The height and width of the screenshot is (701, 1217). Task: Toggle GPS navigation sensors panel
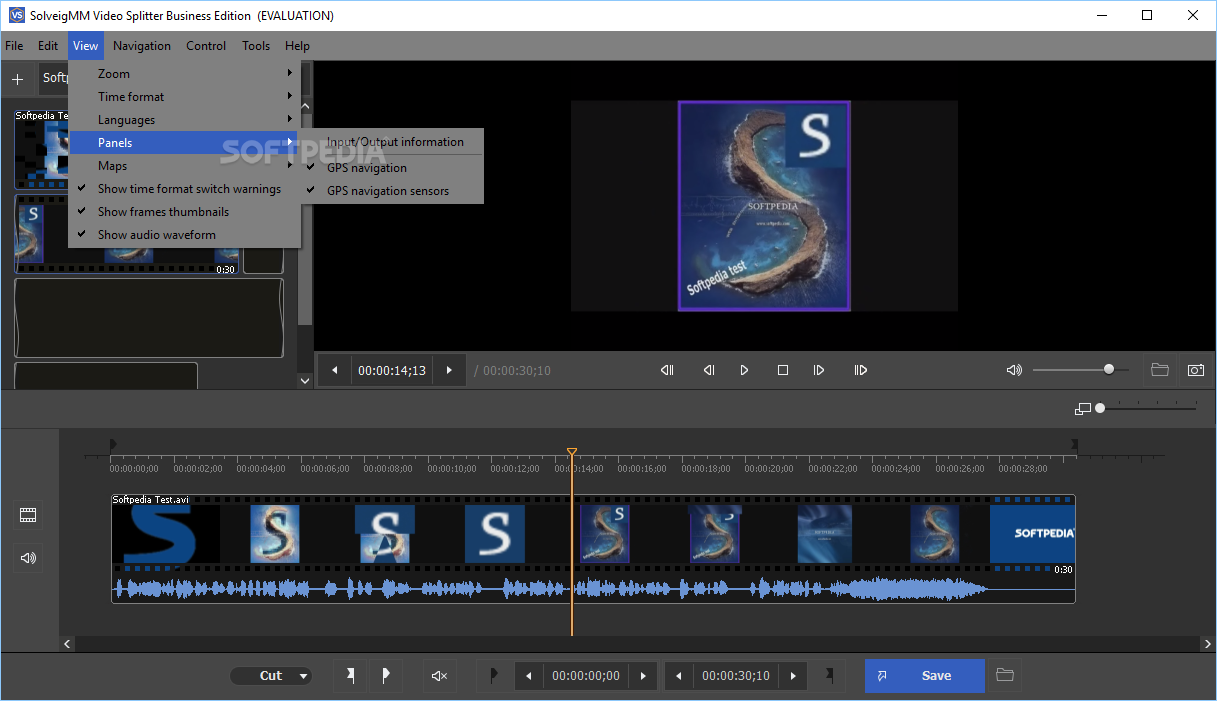coord(391,191)
